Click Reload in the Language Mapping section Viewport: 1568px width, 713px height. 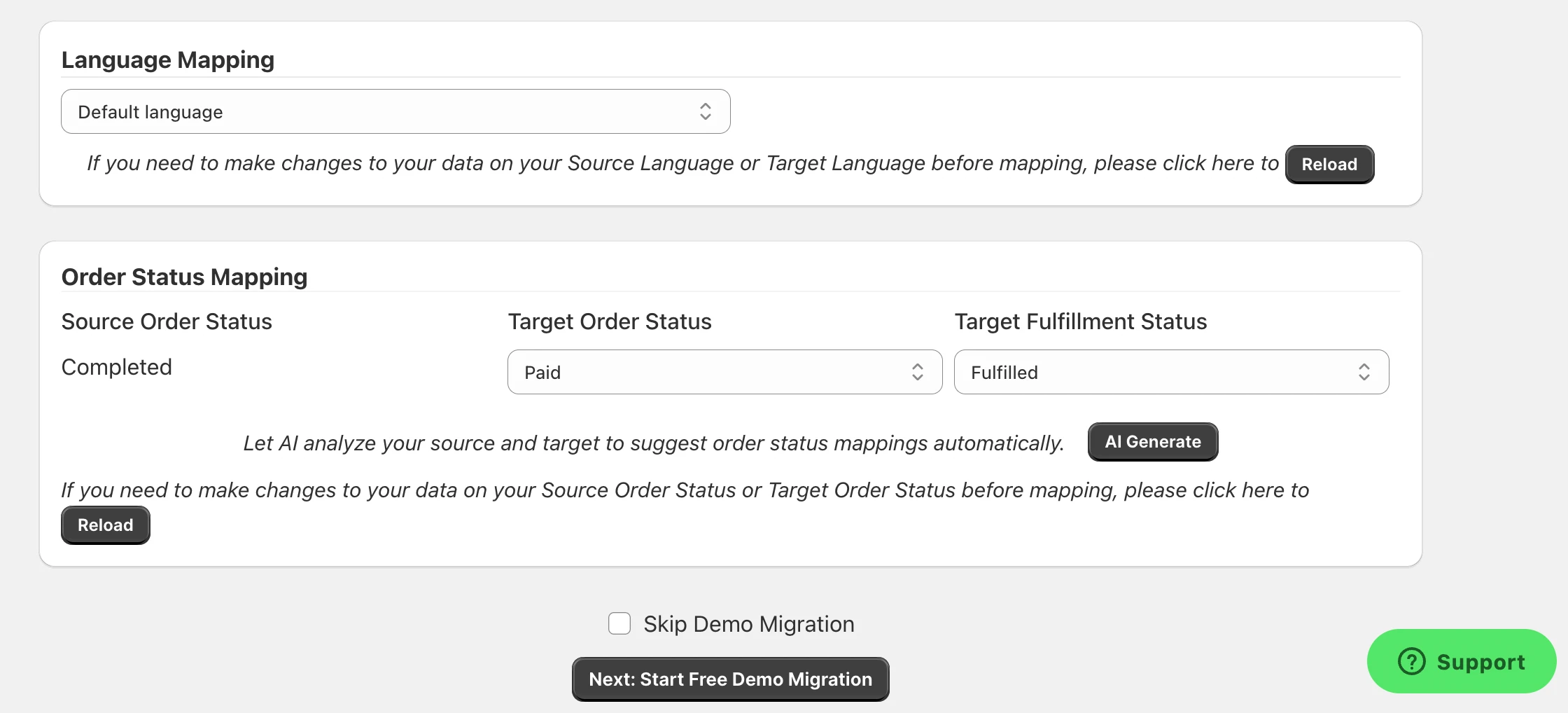pyautogui.click(x=1328, y=164)
